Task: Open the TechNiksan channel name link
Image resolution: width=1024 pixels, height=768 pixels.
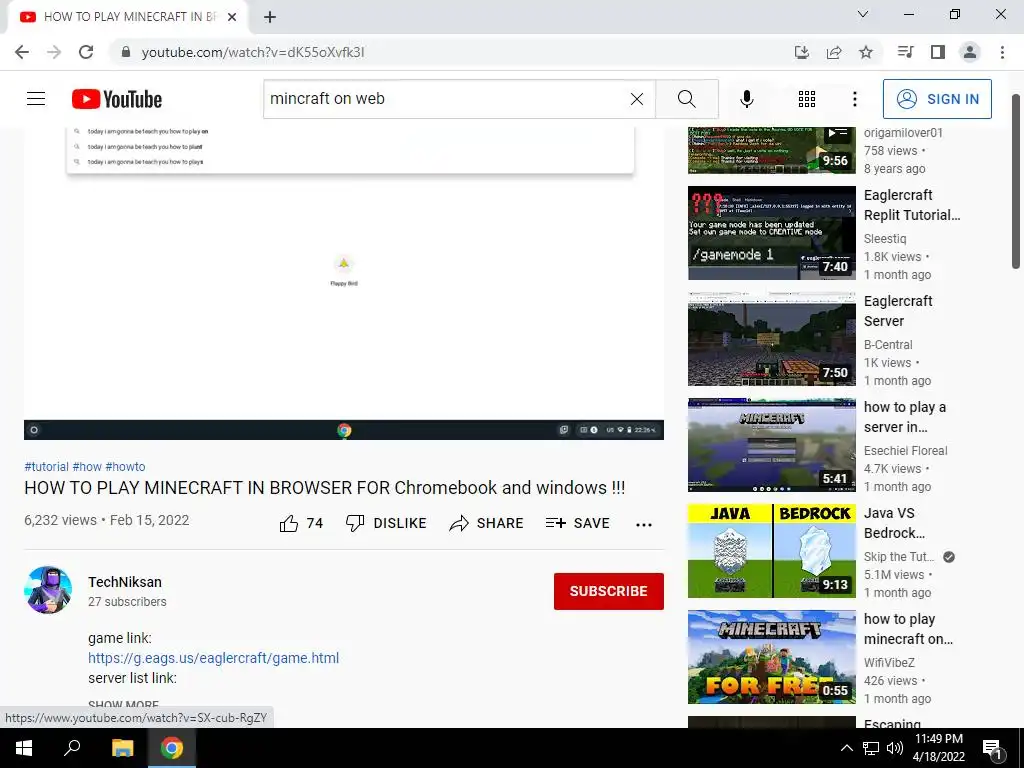Action: pyautogui.click(x=125, y=582)
